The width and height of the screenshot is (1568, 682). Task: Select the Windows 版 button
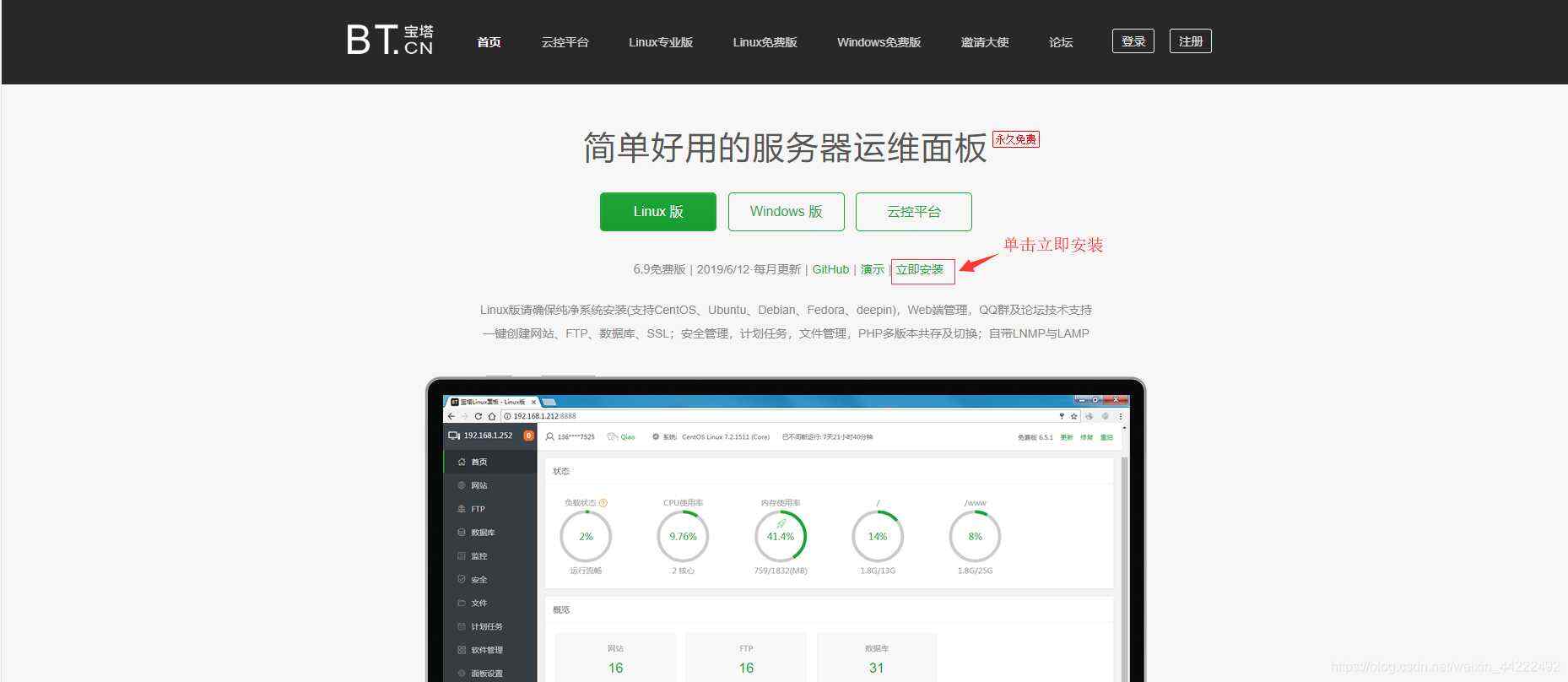pos(787,212)
